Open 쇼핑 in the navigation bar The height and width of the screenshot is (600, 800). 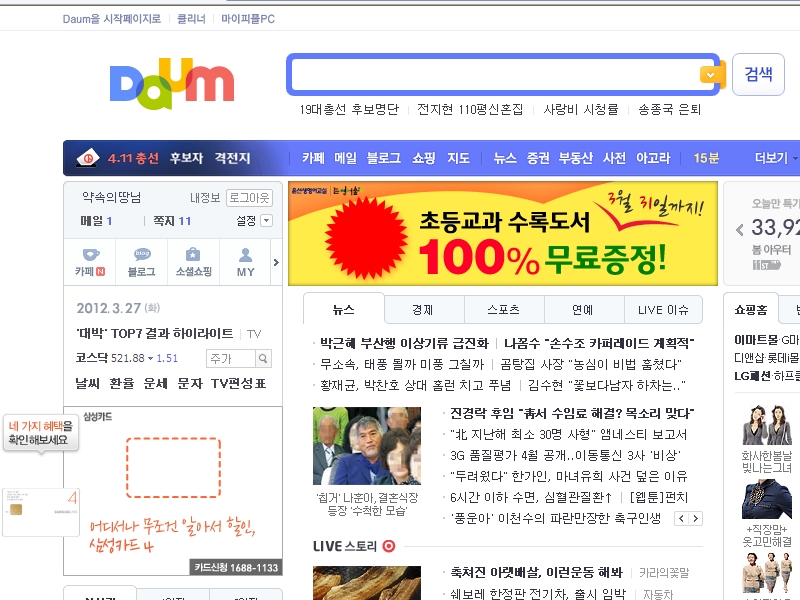pyautogui.click(x=423, y=158)
